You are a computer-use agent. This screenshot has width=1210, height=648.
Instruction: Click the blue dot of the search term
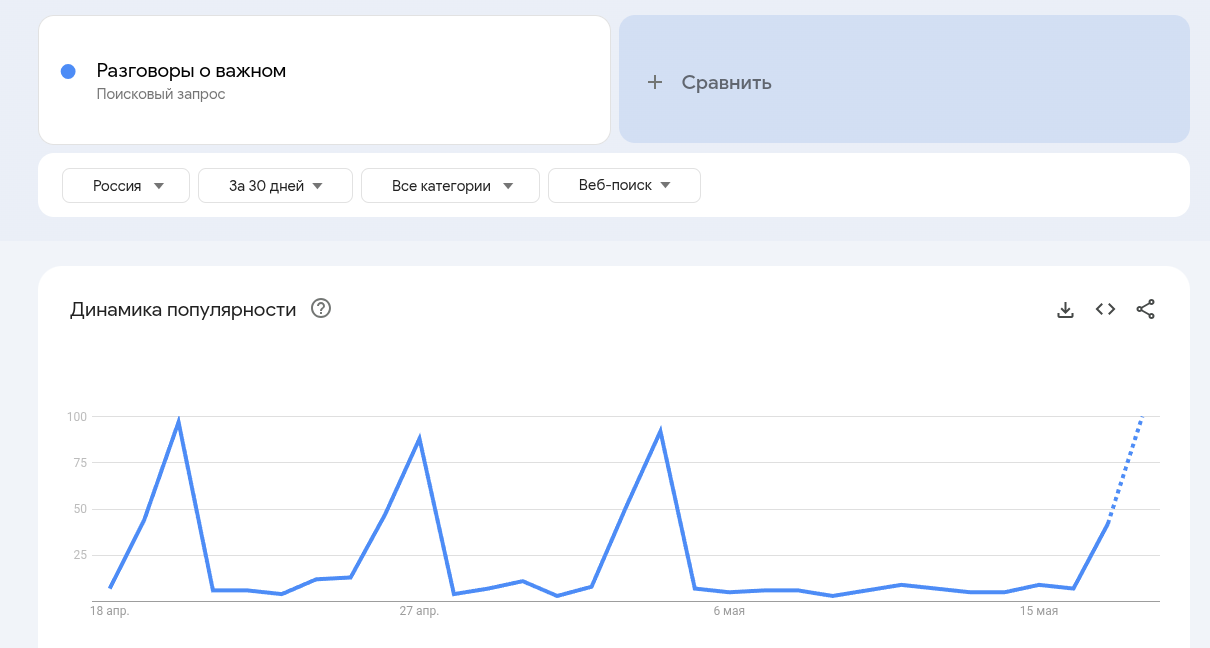coord(68,71)
